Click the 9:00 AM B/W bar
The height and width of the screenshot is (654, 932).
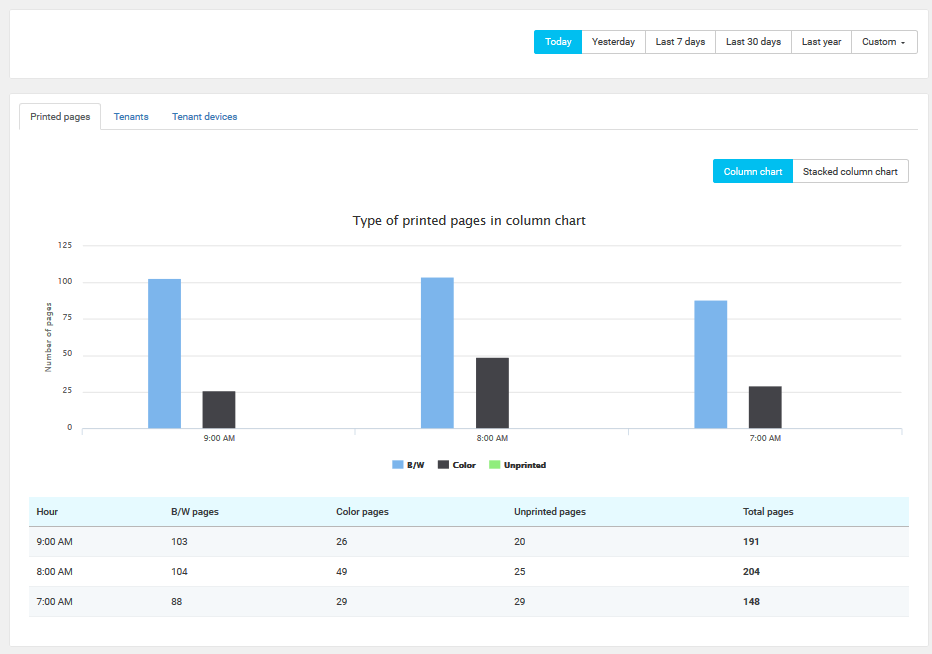164,354
